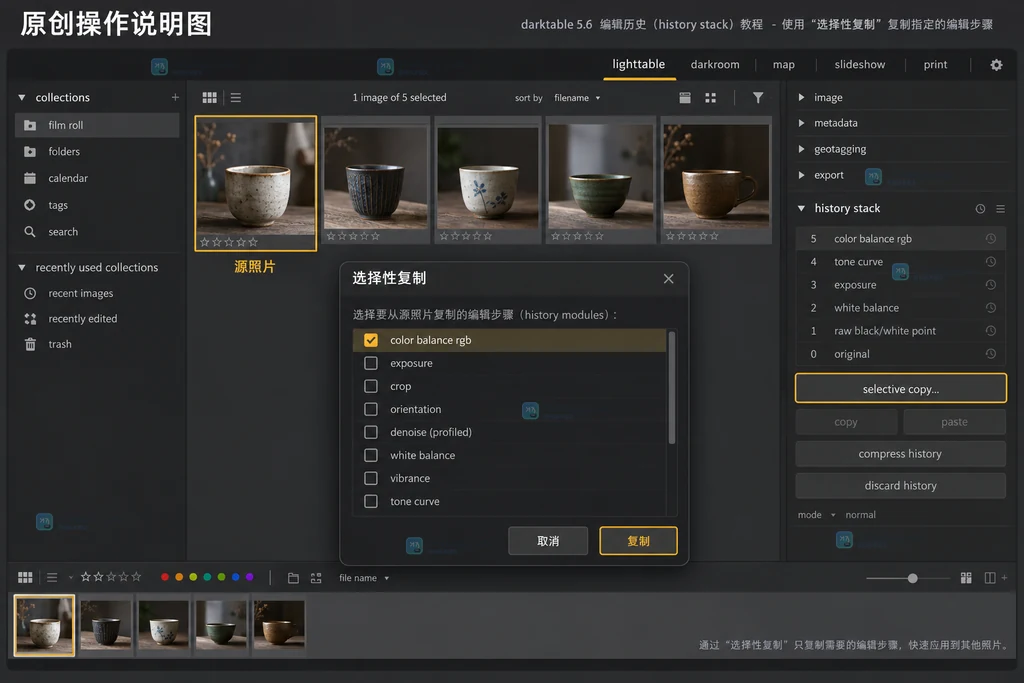Click the bottom bar grid layout icon
This screenshot has width=1024, height=683.
pyautogui.click(x=25, y=577)
